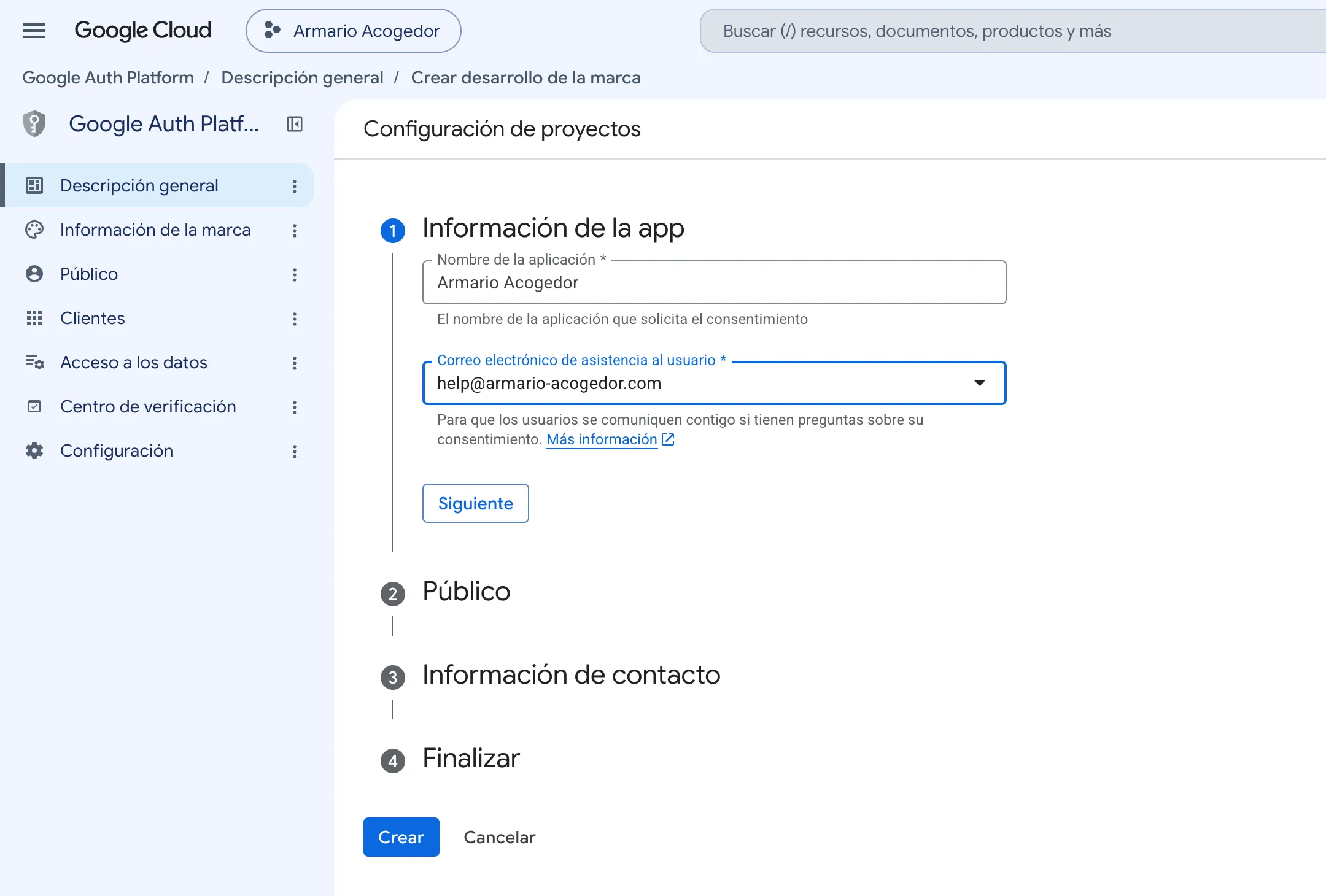Click the Nombre de la aplicación field
1326x896 pixels.
pyautogui.click(x=715, y=282)
